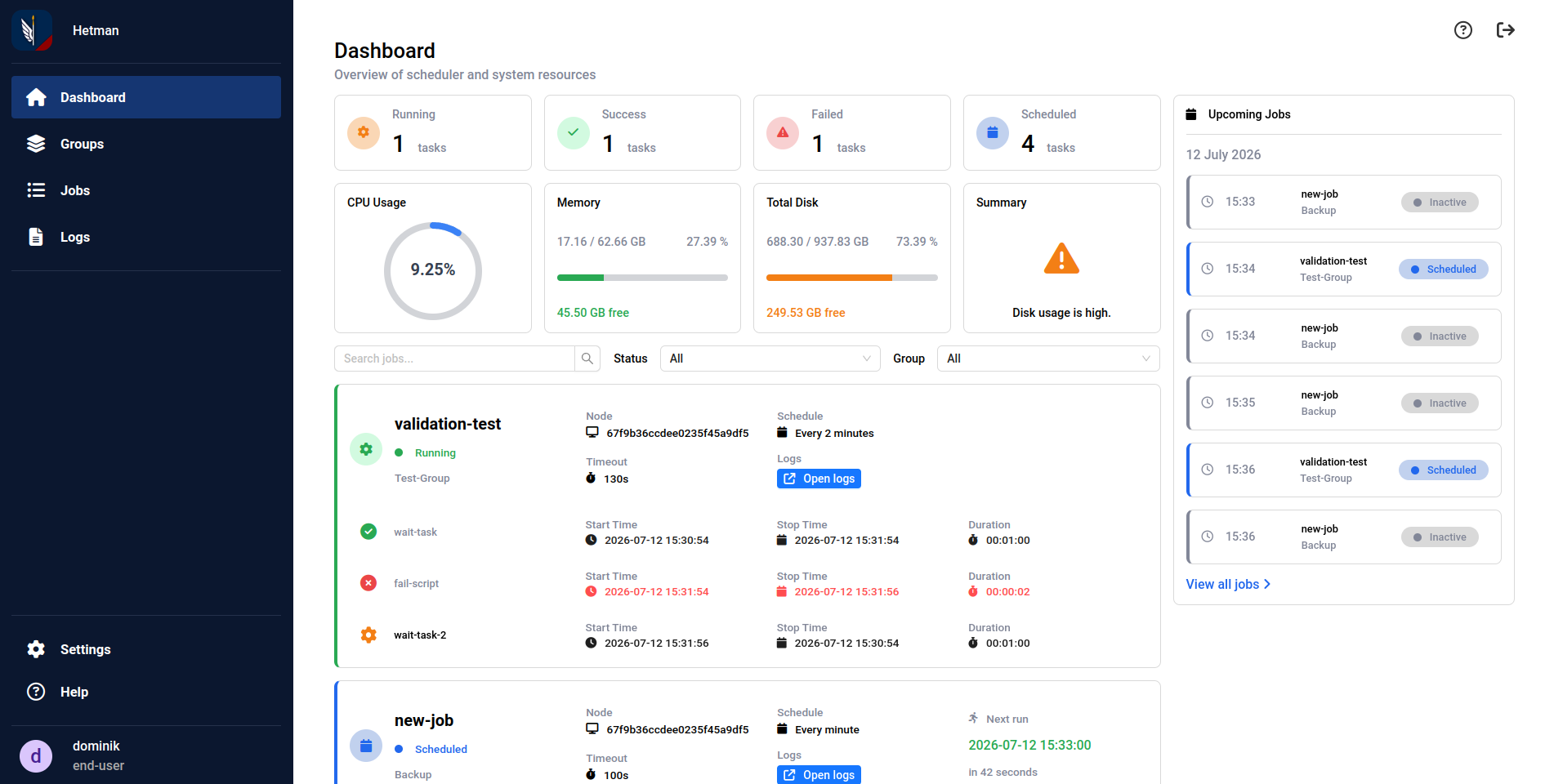Click the '12 July 2026' date heading
1554x784 pixels.
[1223, 154]
